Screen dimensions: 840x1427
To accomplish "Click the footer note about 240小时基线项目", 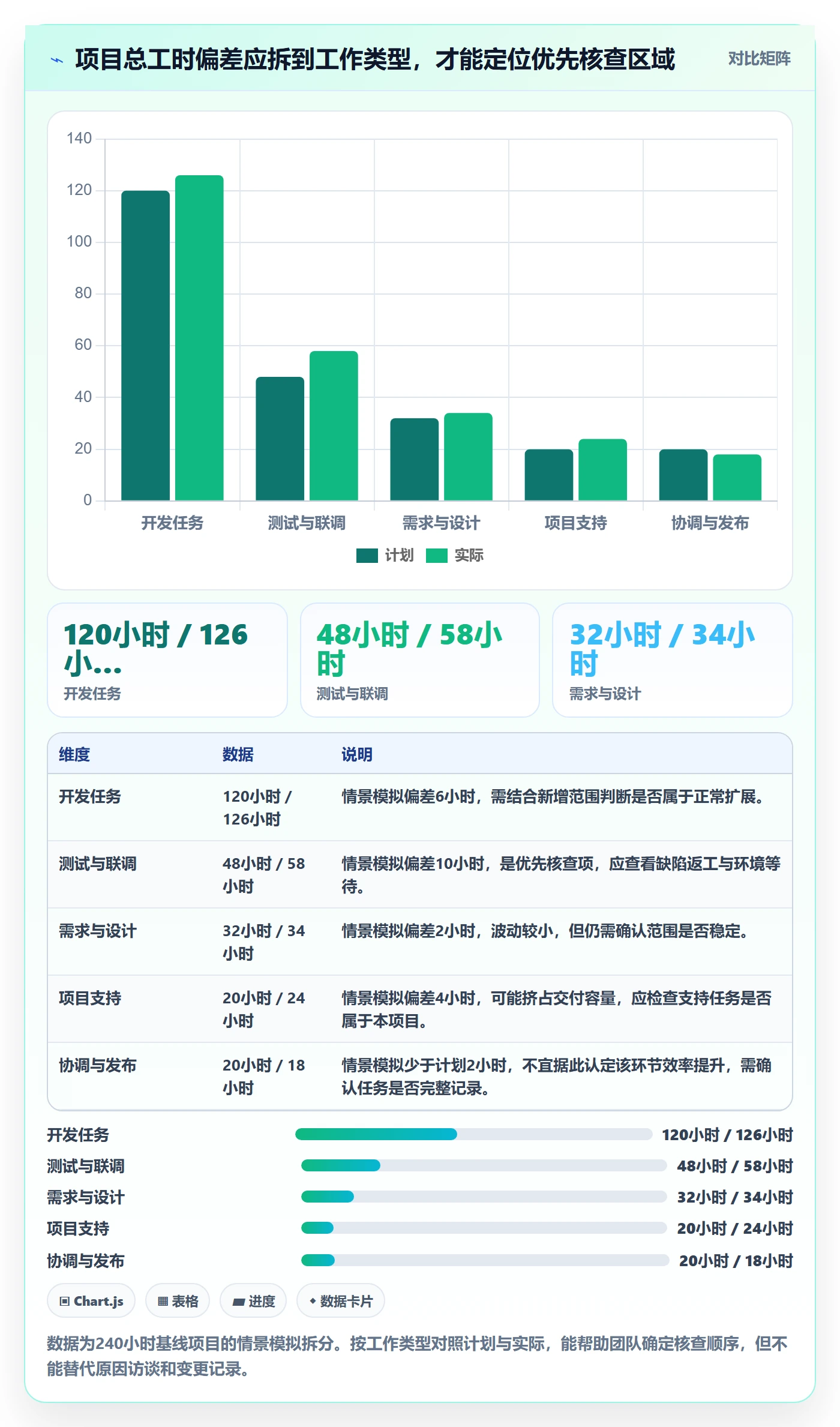I will point(418,1356).
